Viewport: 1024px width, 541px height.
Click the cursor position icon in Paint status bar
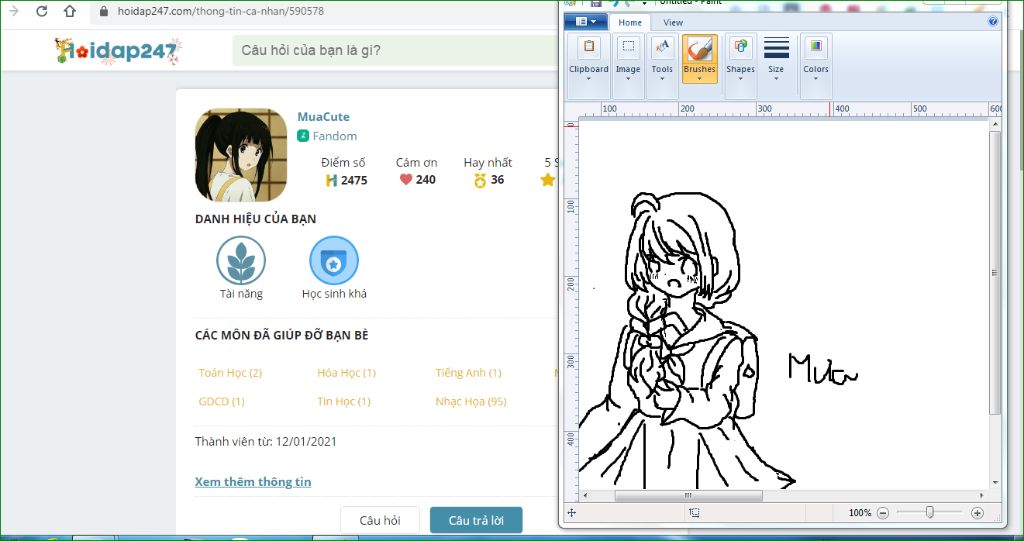tap(571, 513)
